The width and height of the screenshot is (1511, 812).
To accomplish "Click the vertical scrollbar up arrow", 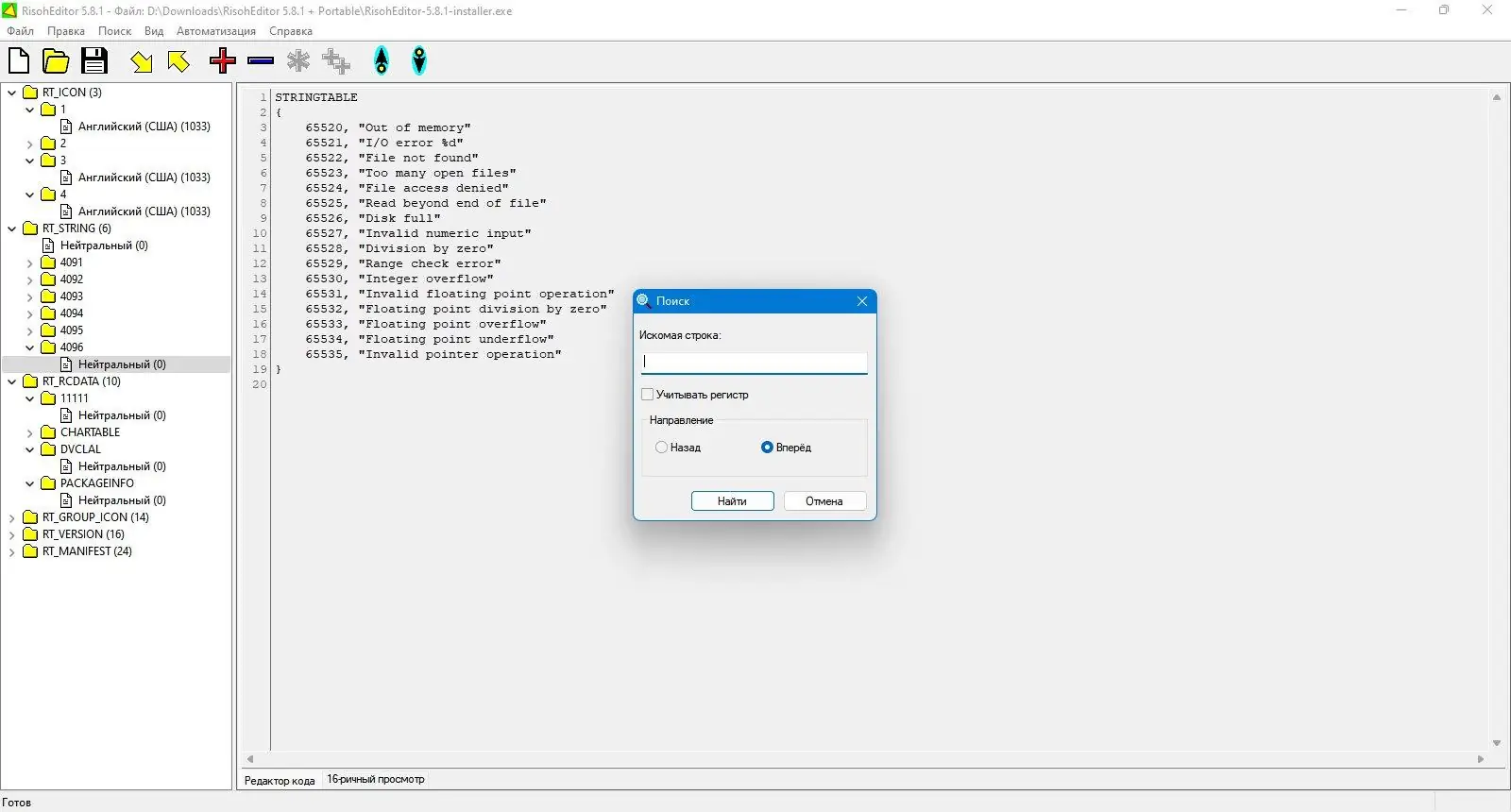I will (x=1497, y=97).
